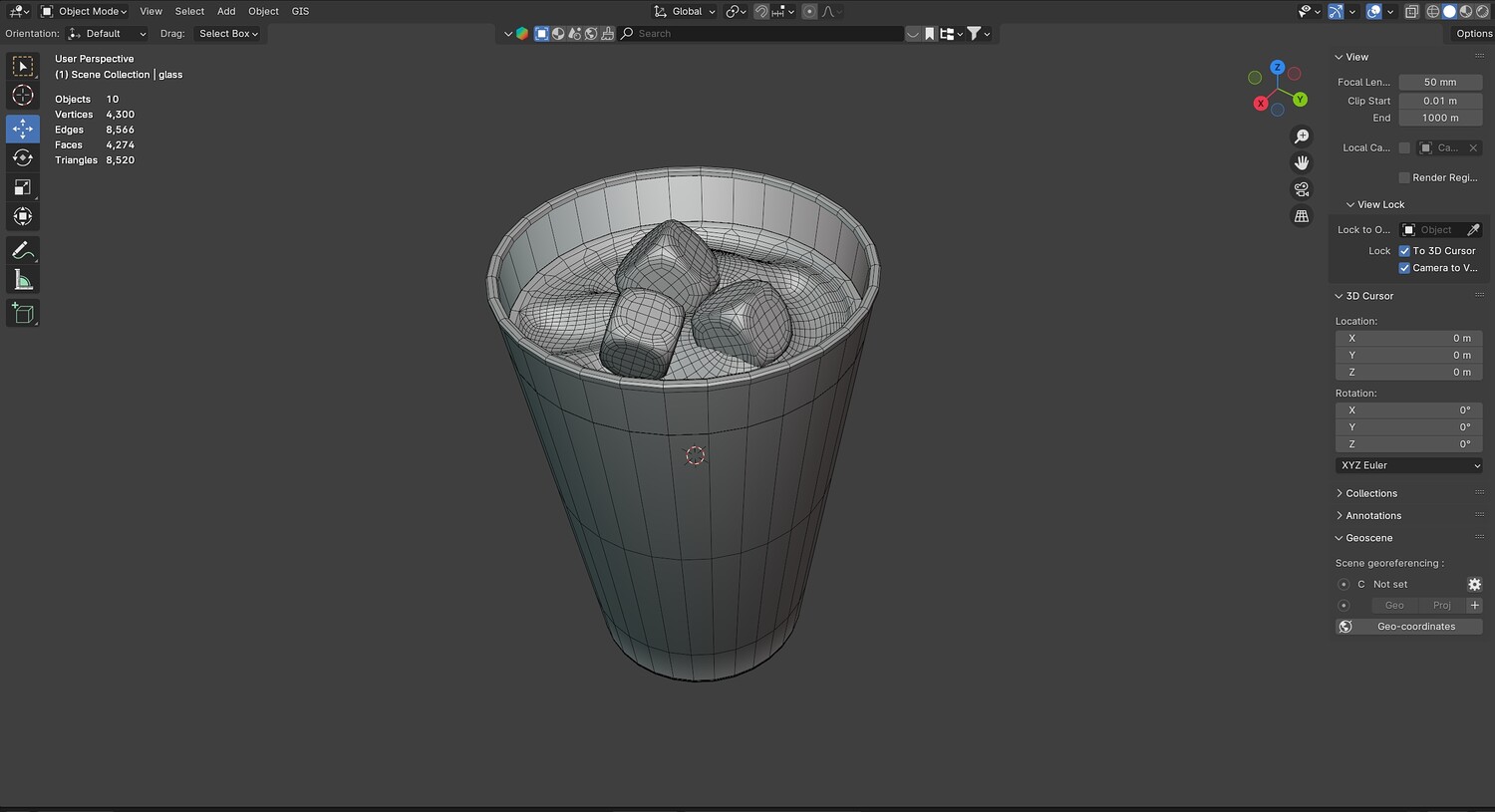Open the XYZ Euler rotation mode dropdown
1495x812 pixels.
[1409, 465]
